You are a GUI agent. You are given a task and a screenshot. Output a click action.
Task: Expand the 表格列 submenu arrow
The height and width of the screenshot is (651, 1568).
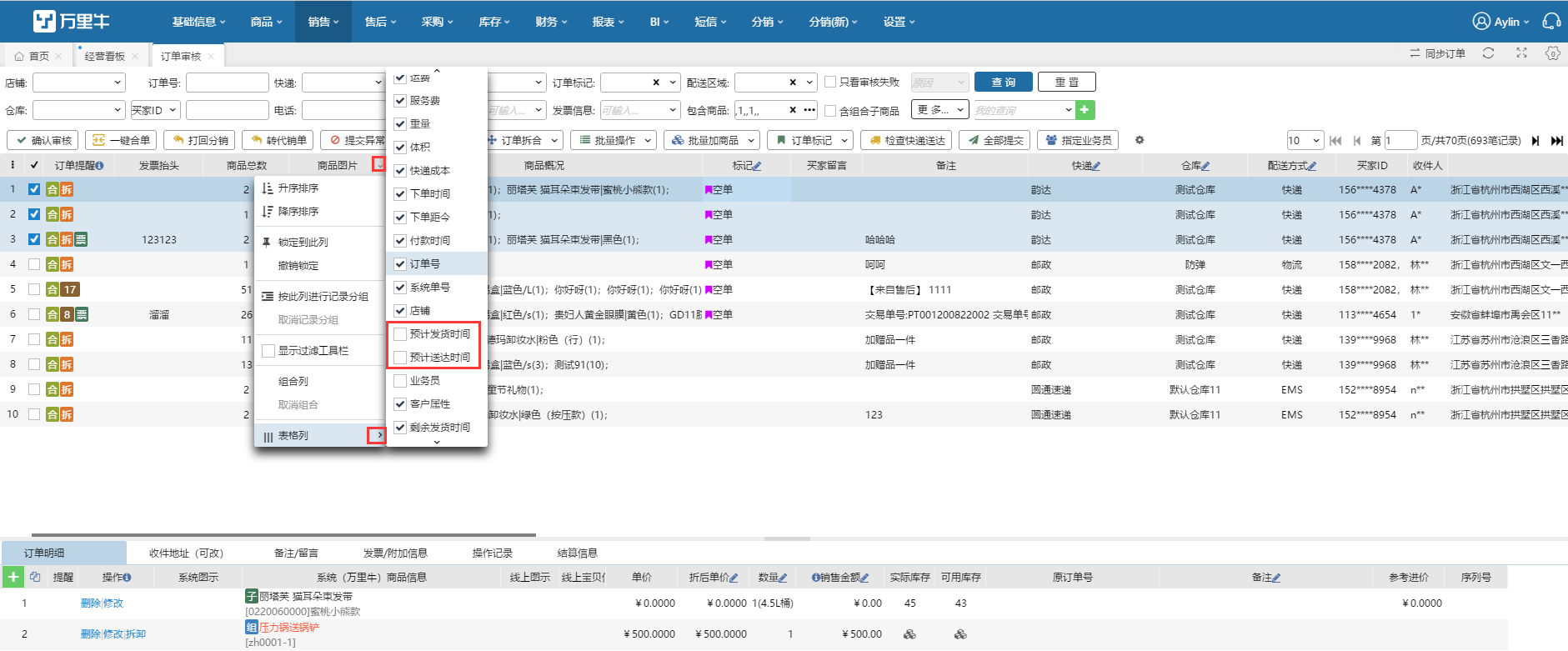[x=379, y=435]
